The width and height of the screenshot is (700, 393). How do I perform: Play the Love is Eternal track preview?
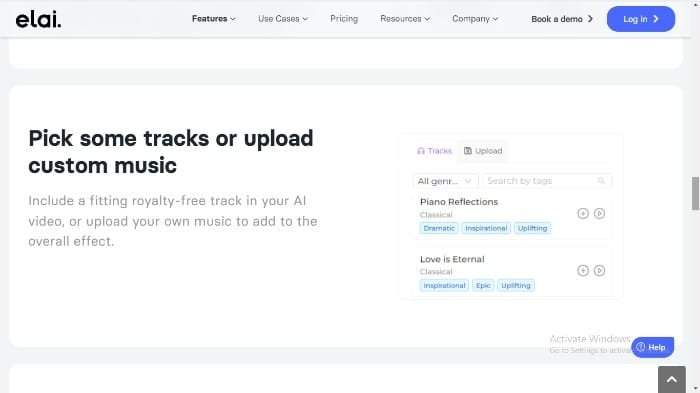599,271
